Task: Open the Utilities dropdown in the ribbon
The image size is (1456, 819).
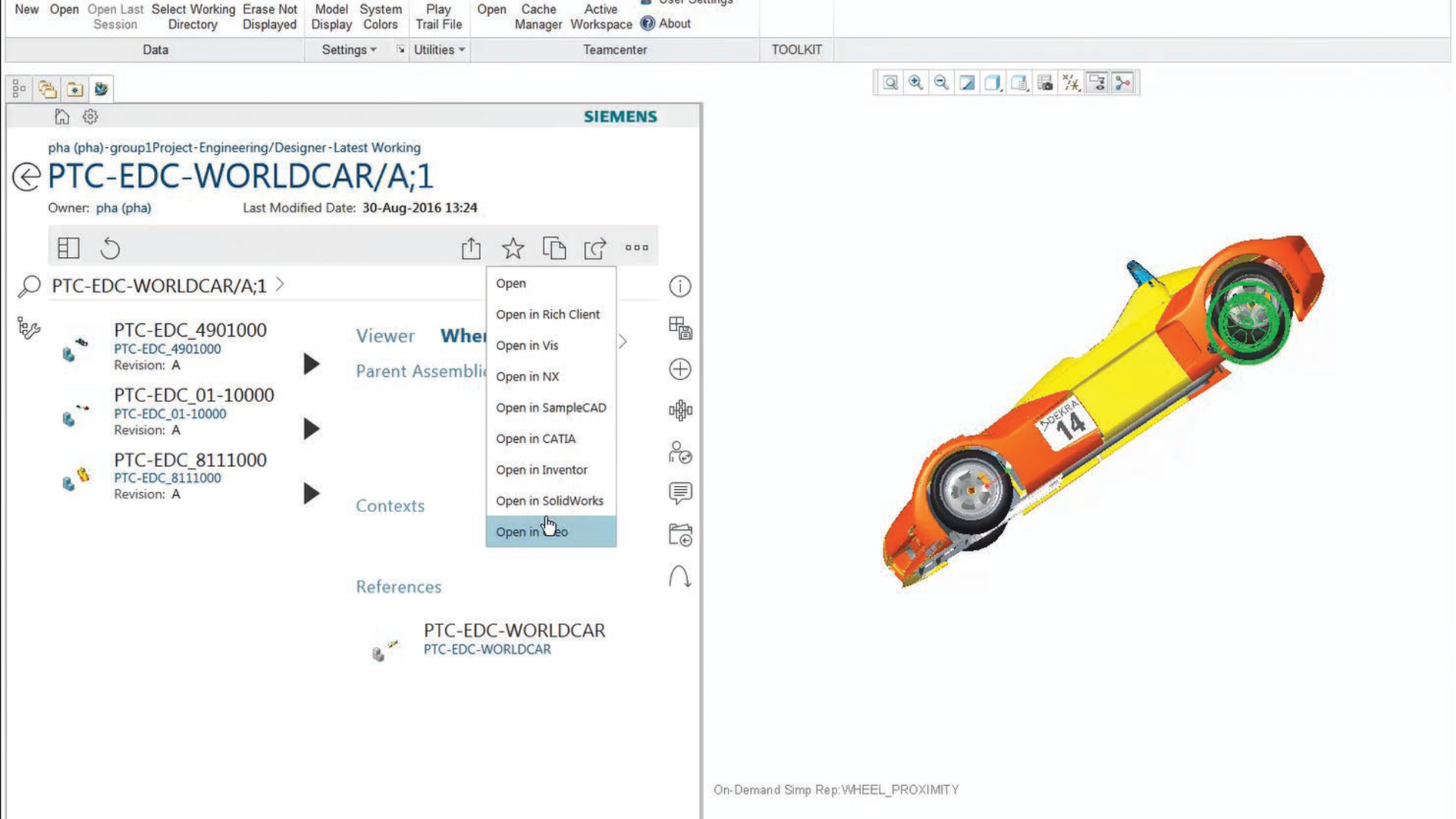Action: pyautogui.click(x=438, y=49)
